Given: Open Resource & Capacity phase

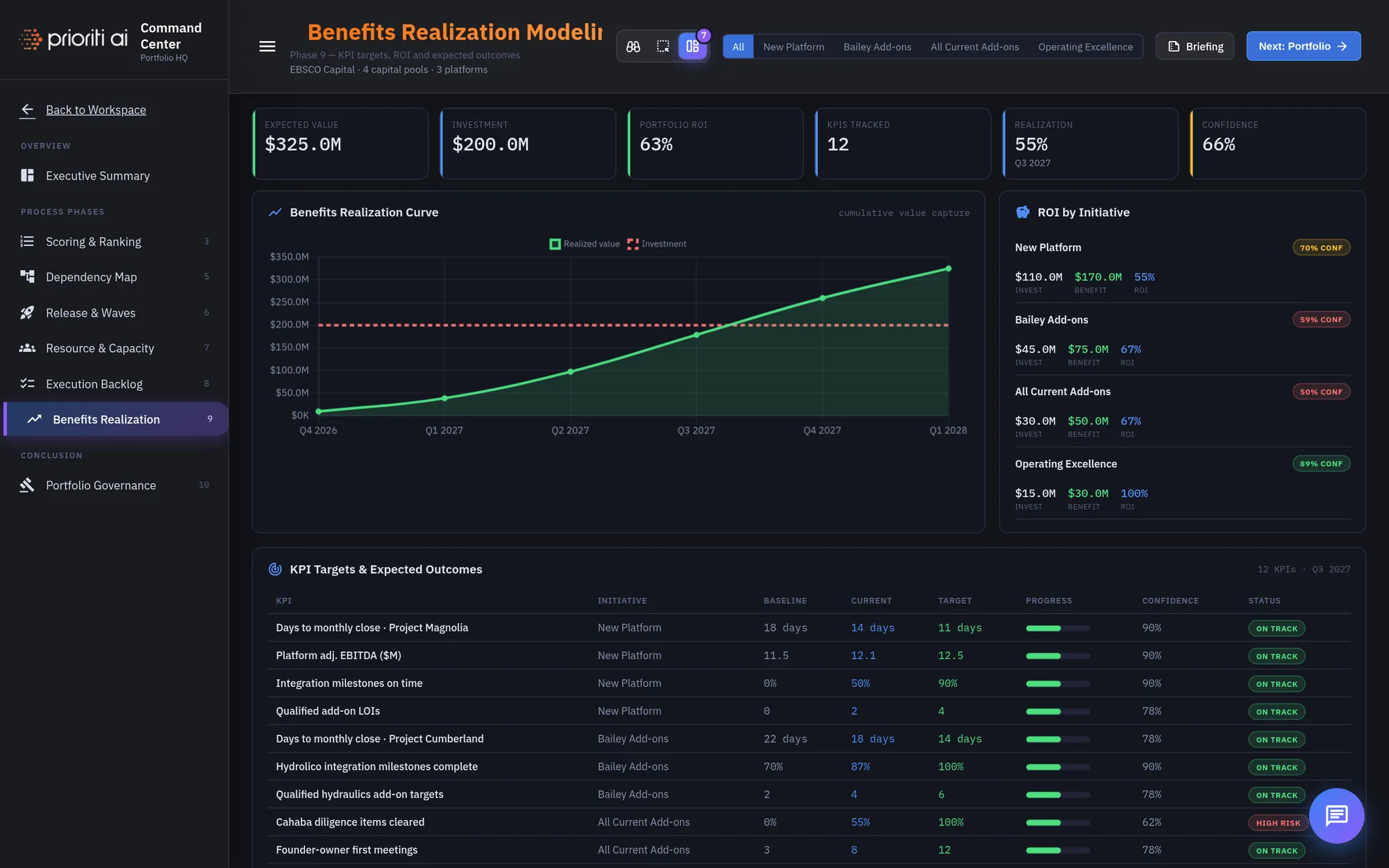Looking at the screenshot, I should (115, 348).
